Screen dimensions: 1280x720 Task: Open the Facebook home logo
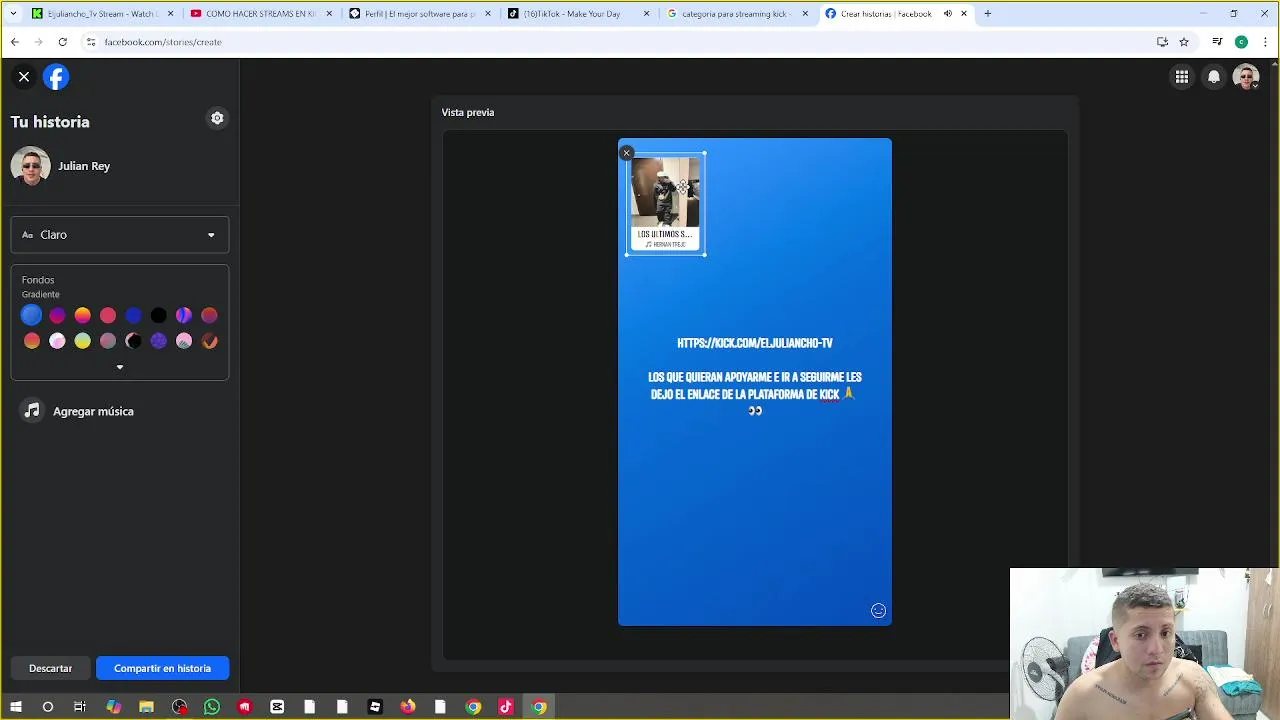point(56,77)
